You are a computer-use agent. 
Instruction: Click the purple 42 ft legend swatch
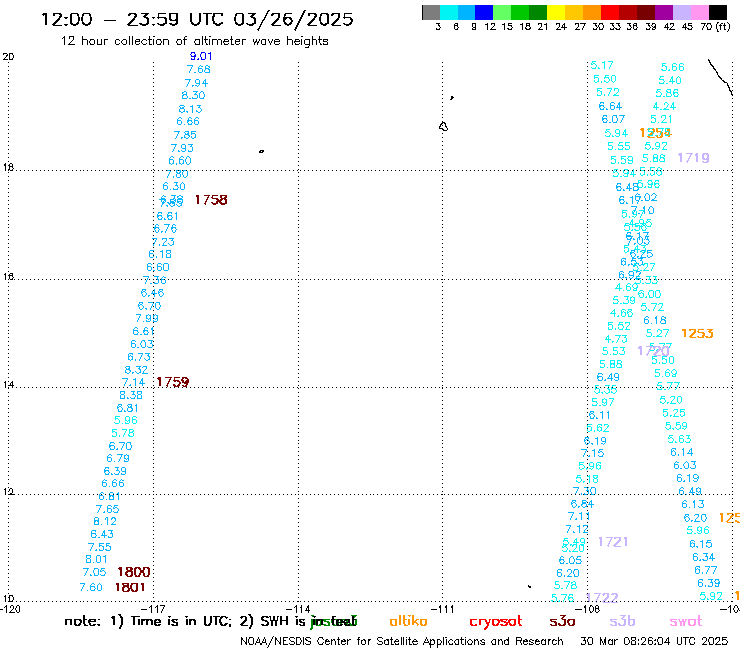click(x=664, y=12)
